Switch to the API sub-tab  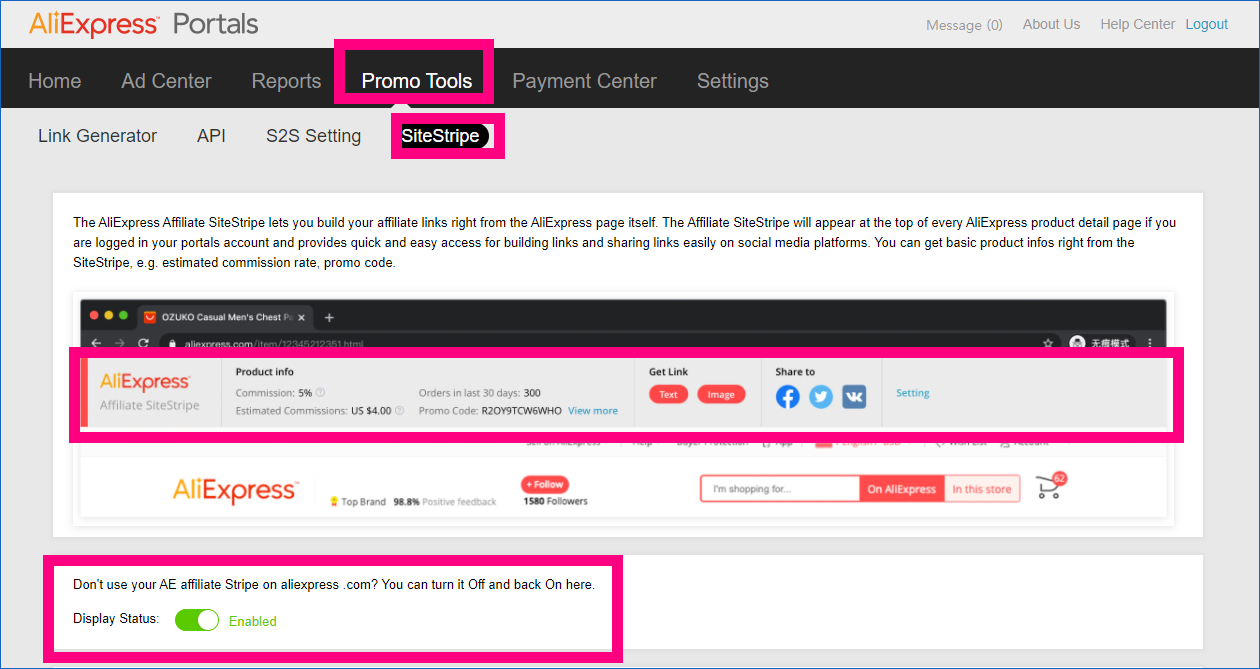pos(212,136)
